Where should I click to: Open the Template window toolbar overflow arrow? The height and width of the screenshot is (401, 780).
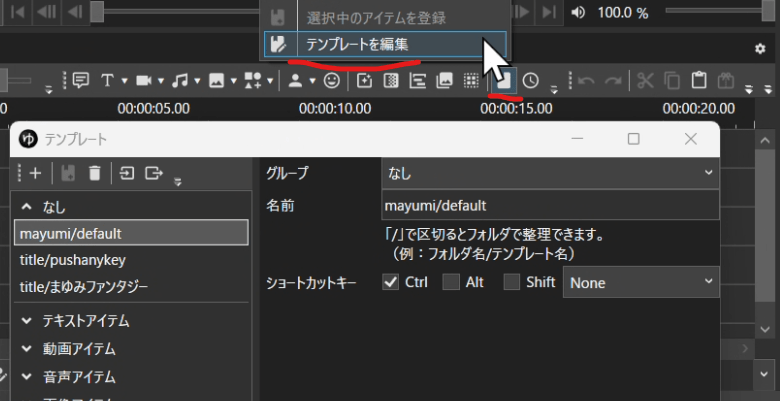pos(178,182)
